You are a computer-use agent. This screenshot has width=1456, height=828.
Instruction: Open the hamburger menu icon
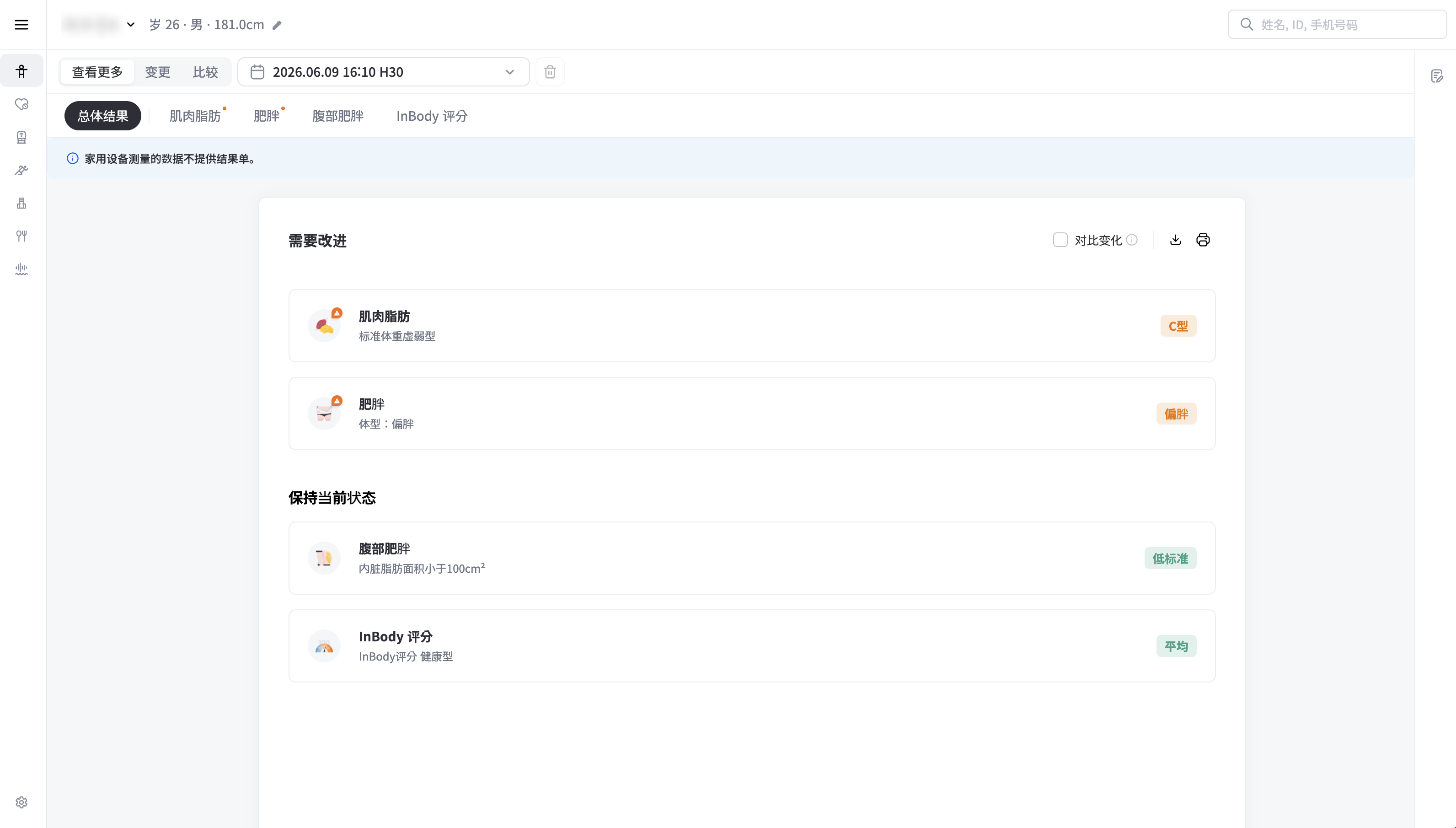(x=21, y=24)
